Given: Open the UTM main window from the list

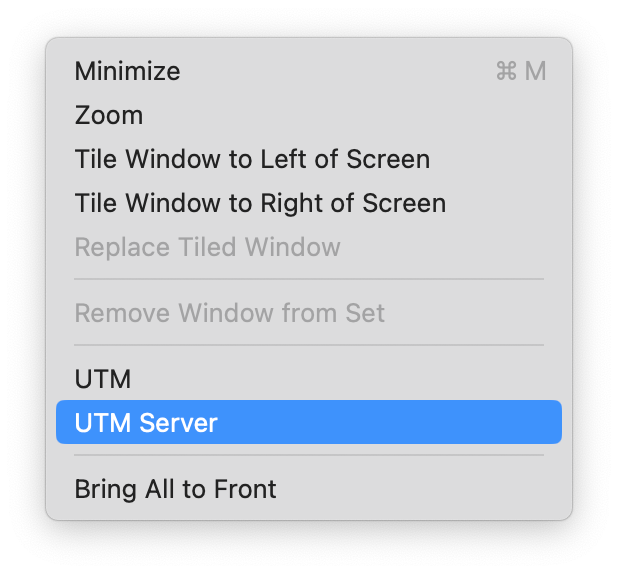Looking at the screenshot, I should (103, 379).
